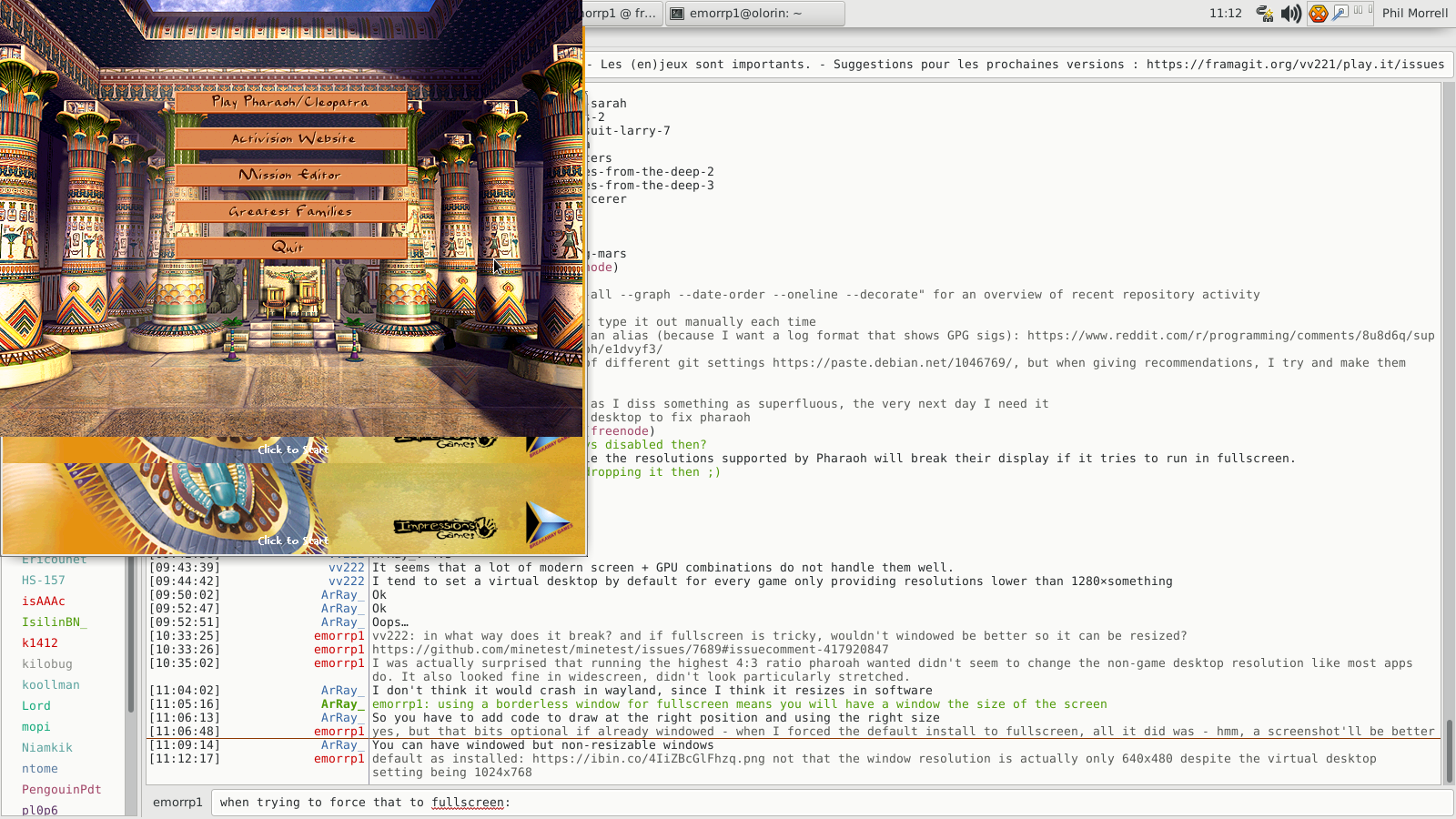Start the game via Play Pharaoh/Cleopatra

(x=290, y=102)
